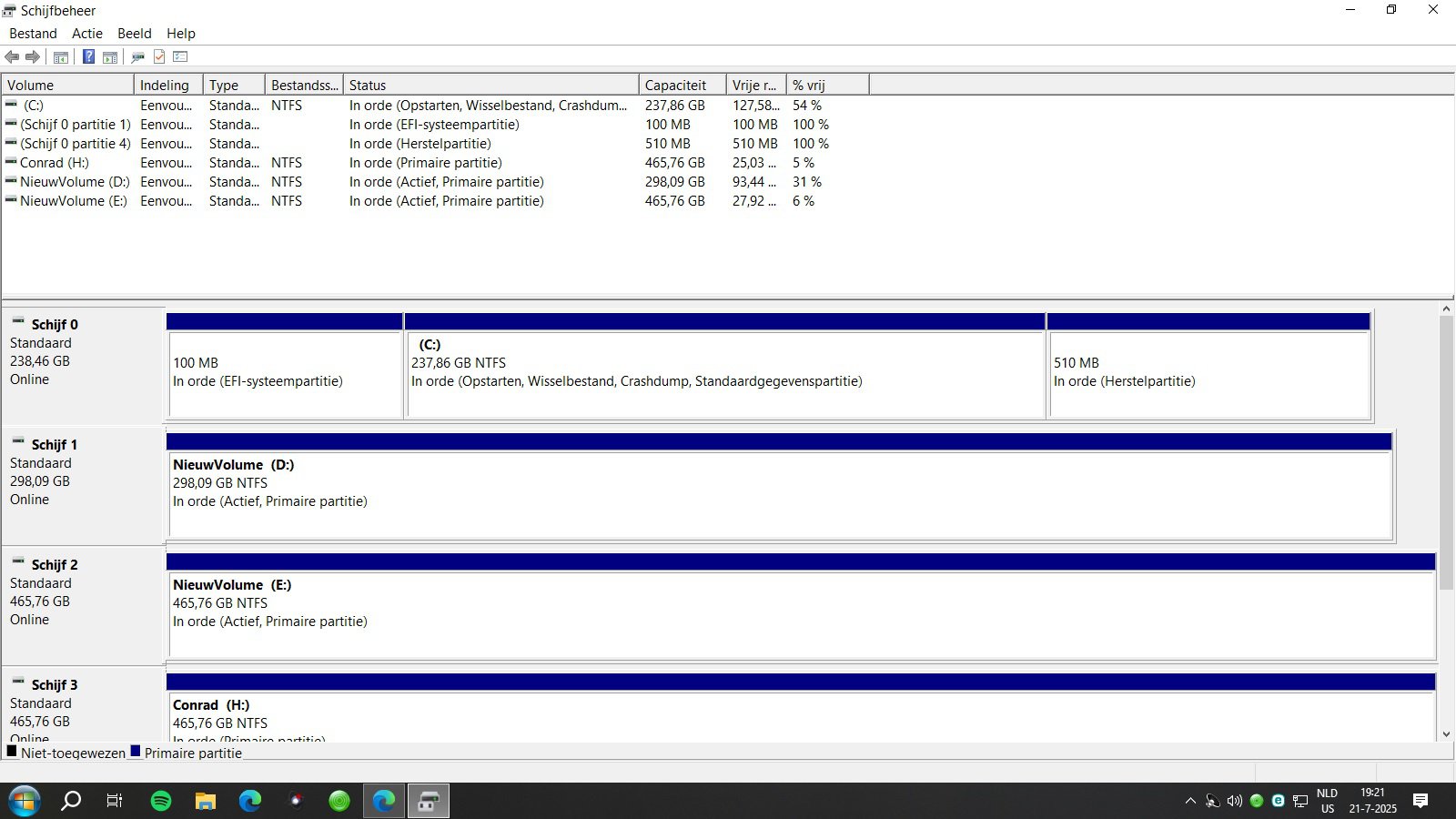Select the Schijf 1 disk label
Screen dimensions: 1456x819
55,445
